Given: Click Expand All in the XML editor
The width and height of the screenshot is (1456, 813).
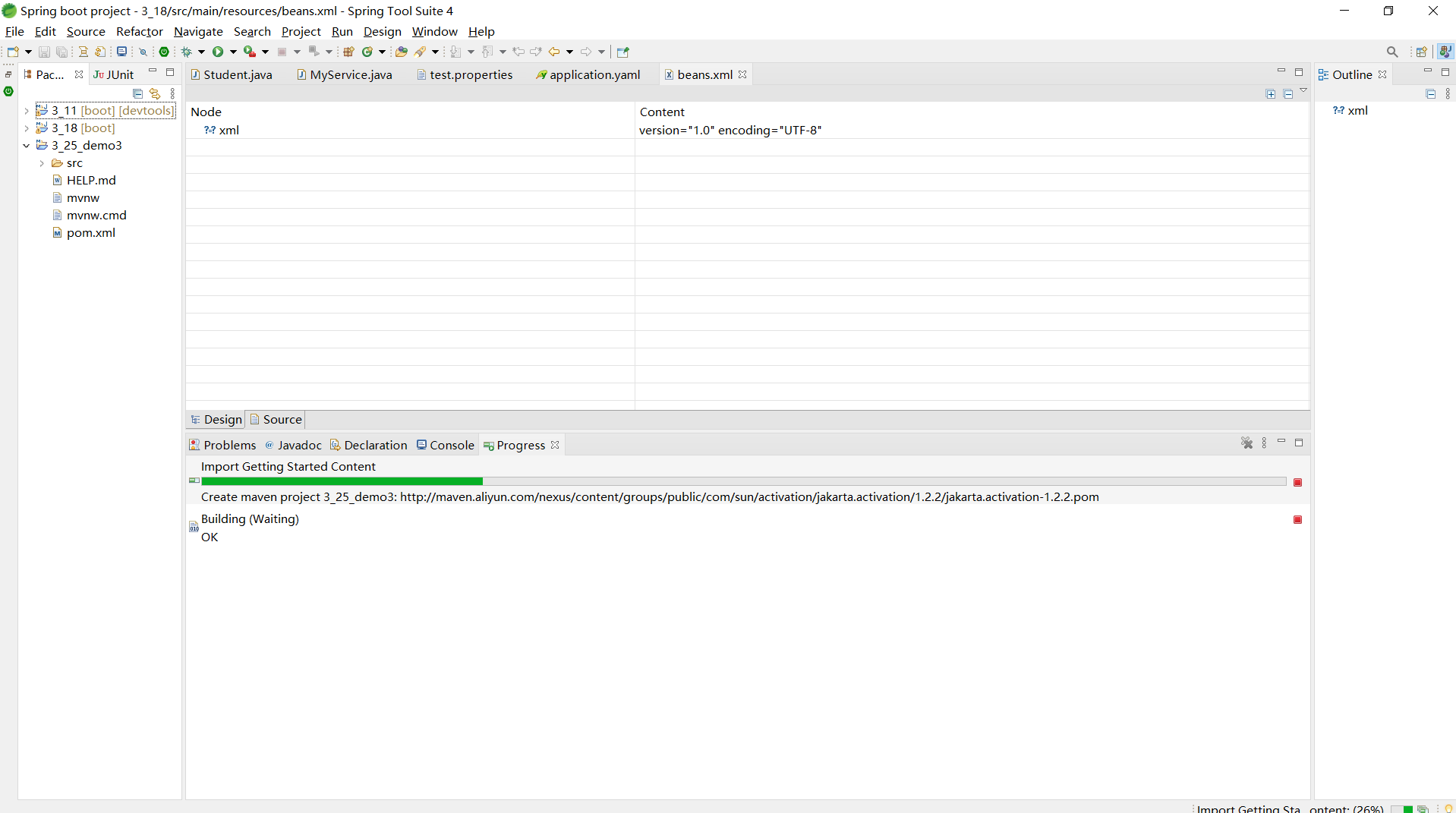Looking at the screenshot, I should coord(1271,93).
